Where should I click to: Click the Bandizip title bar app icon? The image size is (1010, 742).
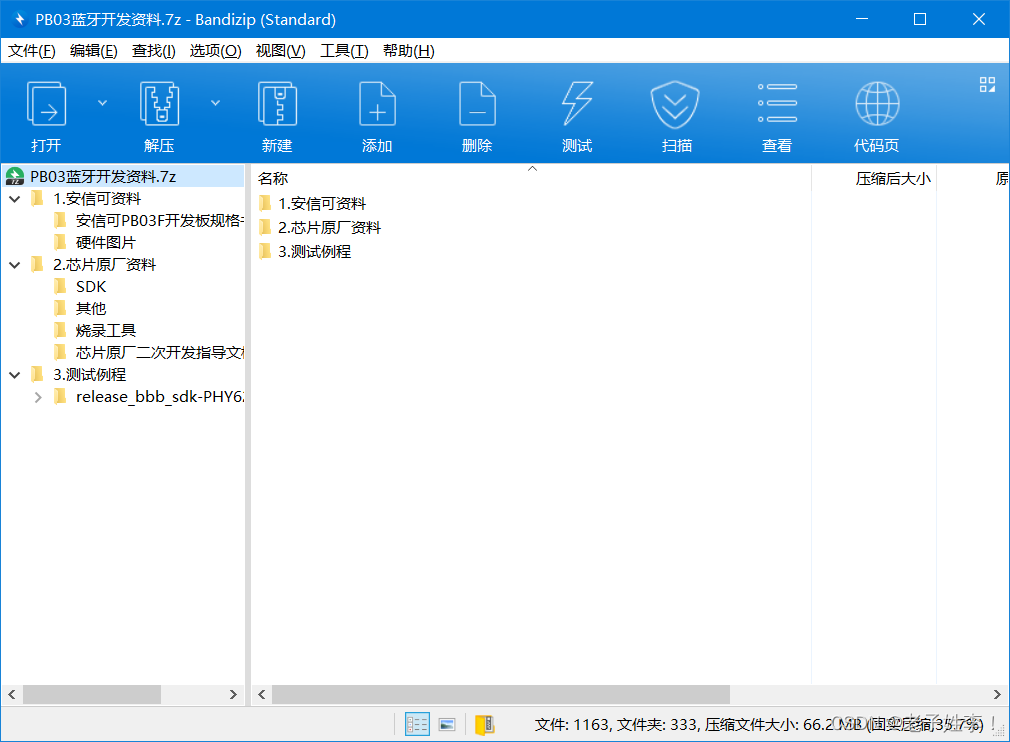(19, 19)
